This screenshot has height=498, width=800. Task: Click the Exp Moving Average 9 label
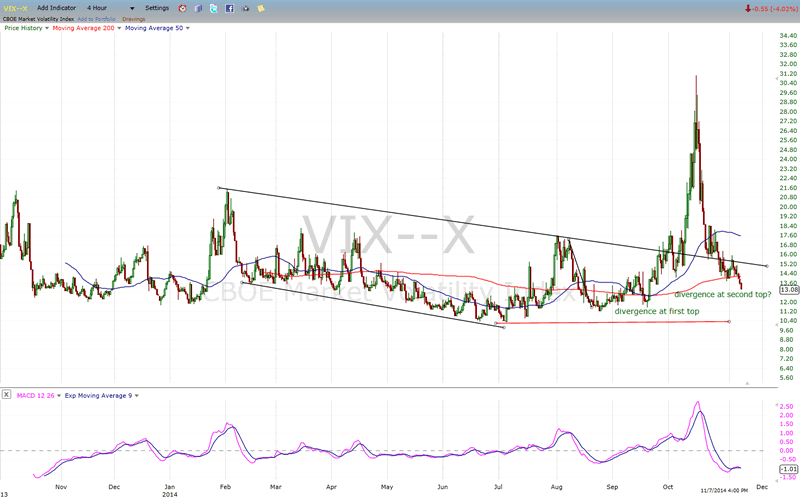pos(98,395)
